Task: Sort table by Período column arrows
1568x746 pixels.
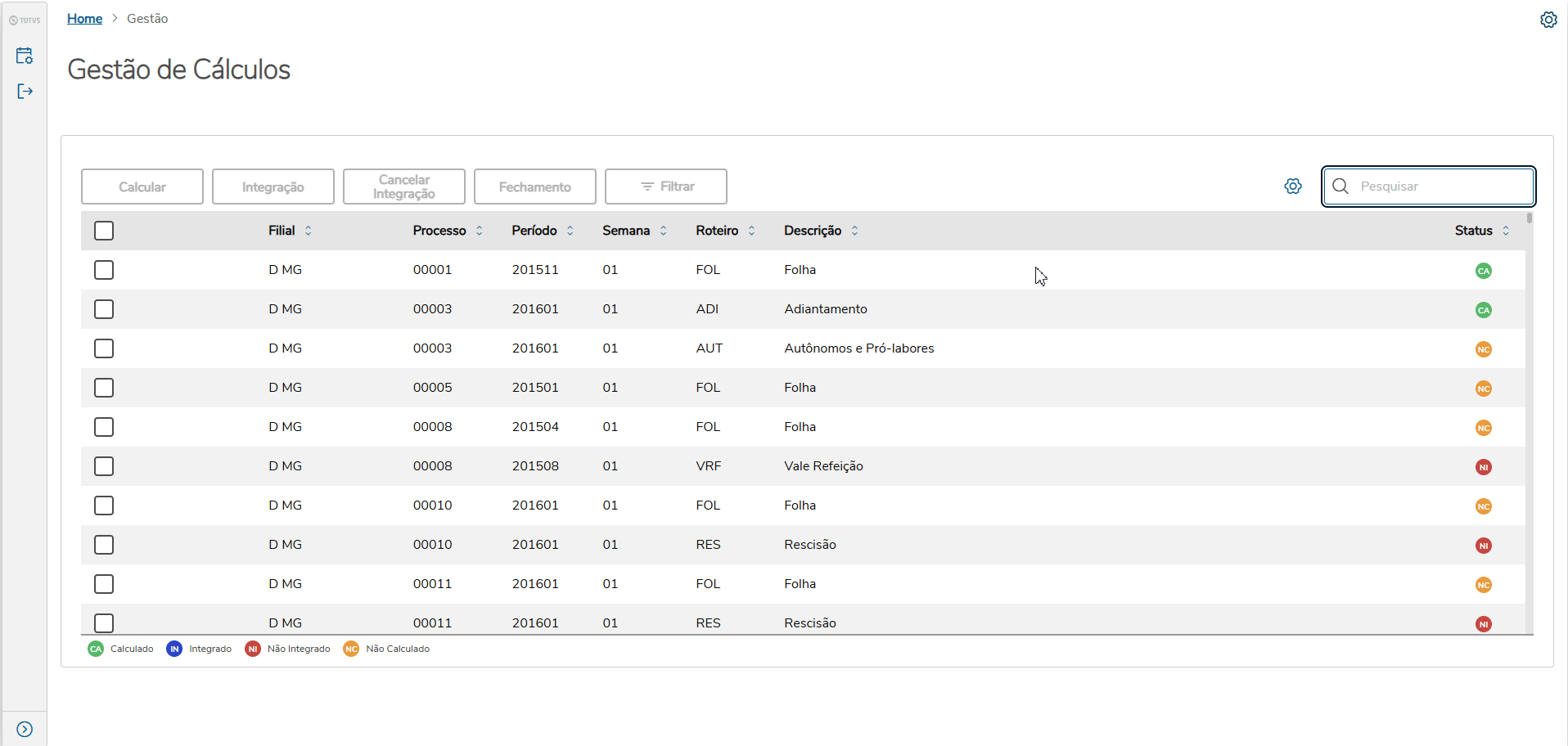Action: coord(570,231)
